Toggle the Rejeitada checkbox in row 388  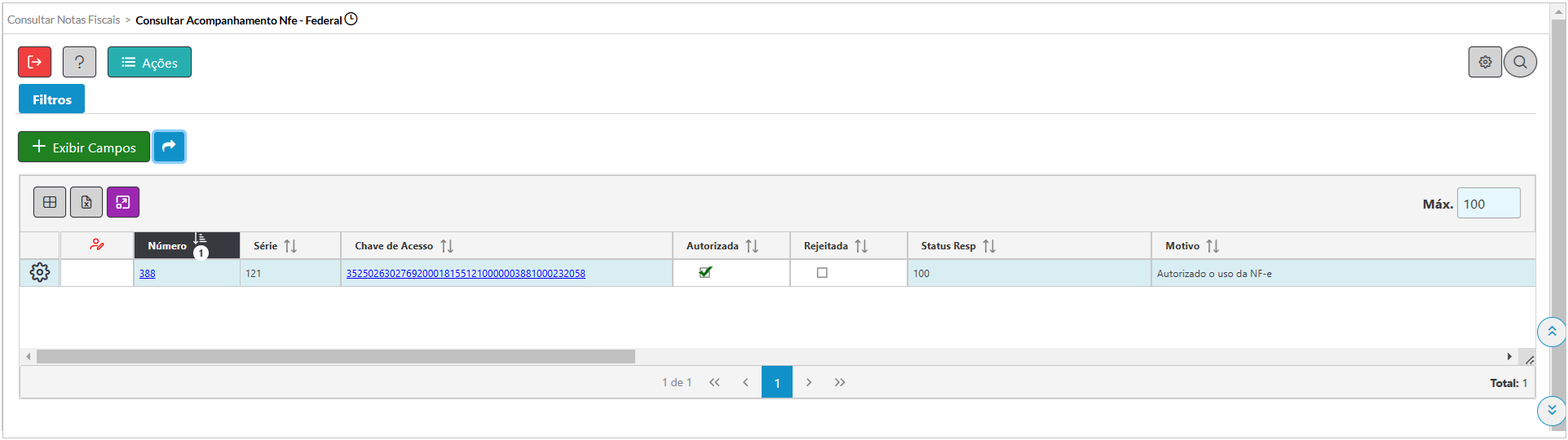click(x=822, y=273)
